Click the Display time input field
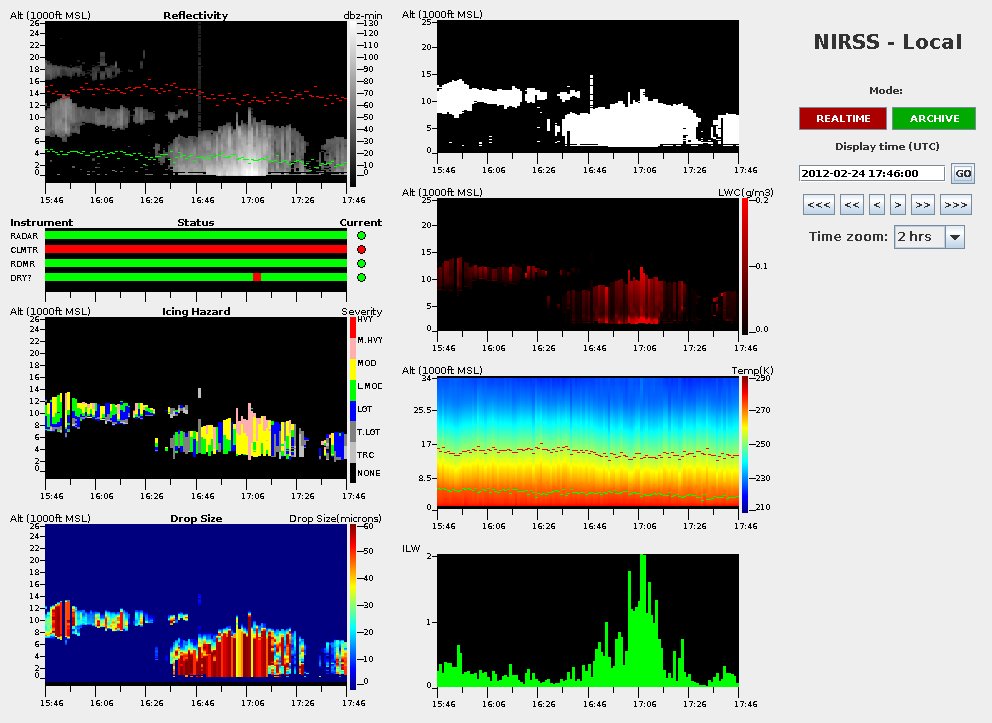Image resolution: width=992 pixels, height=723 pixels. tap(872, 173)
